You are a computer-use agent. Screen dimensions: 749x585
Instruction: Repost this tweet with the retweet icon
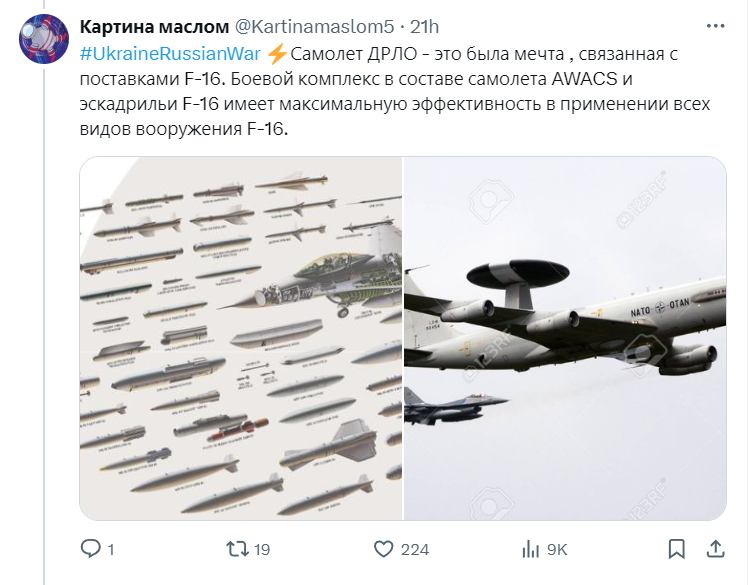click(237, 549)
